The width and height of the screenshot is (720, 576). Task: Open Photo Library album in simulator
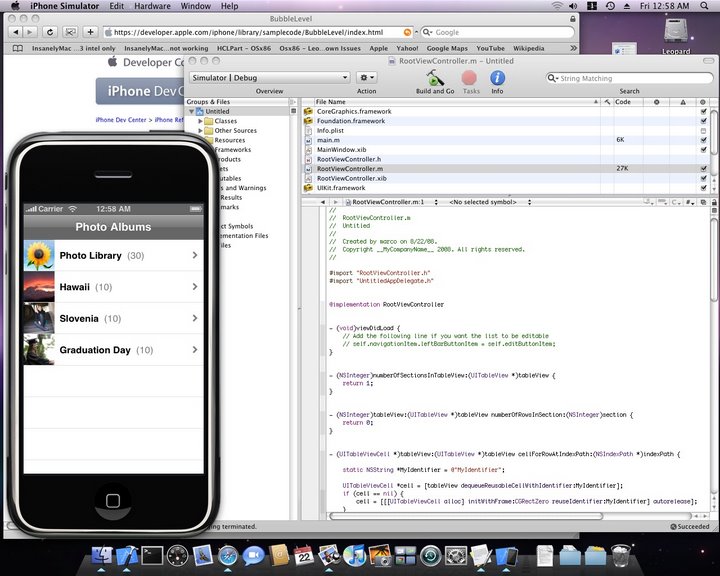point(113,255)
